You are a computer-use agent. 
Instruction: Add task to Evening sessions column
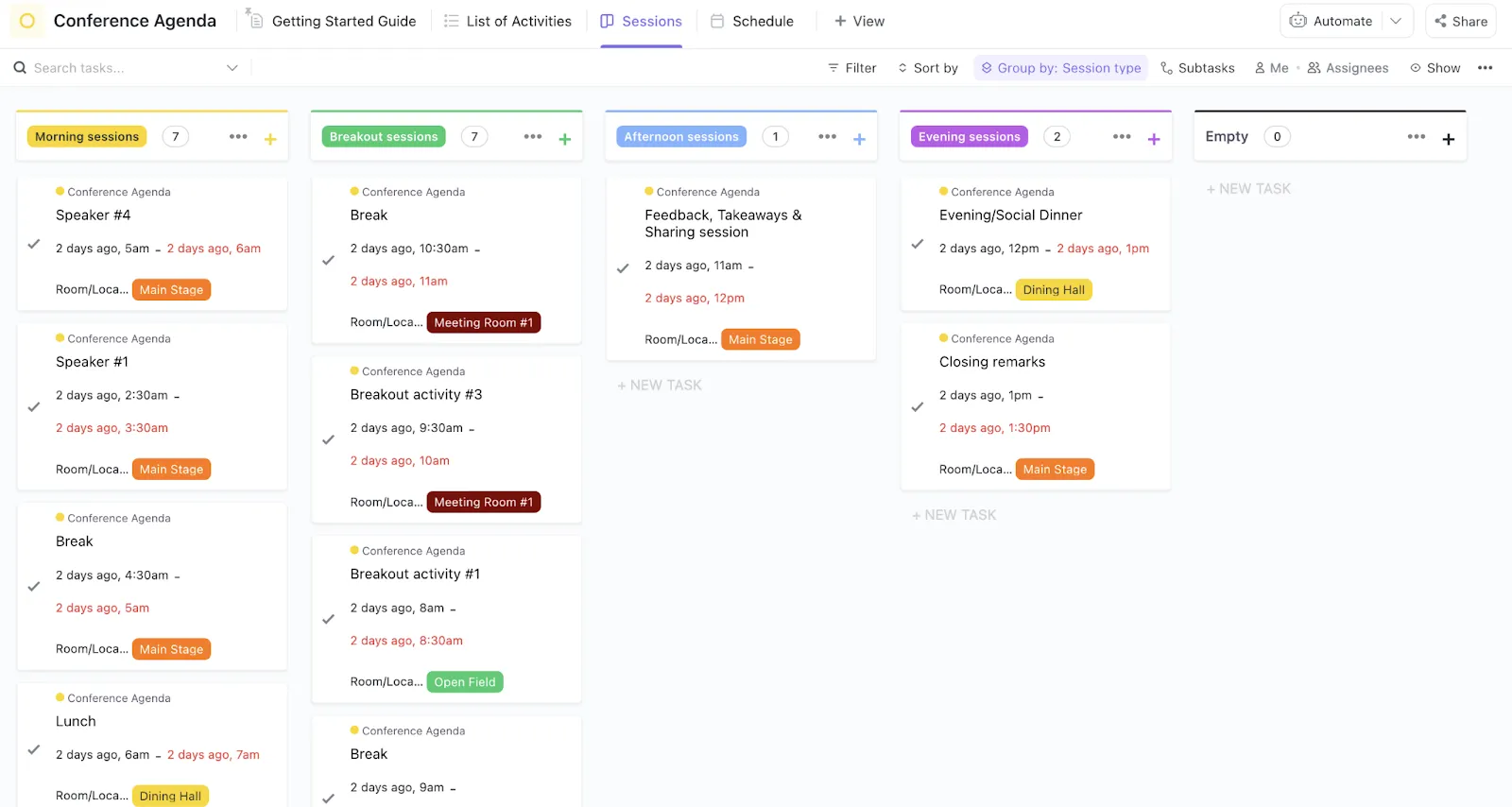coord(1154,139)
